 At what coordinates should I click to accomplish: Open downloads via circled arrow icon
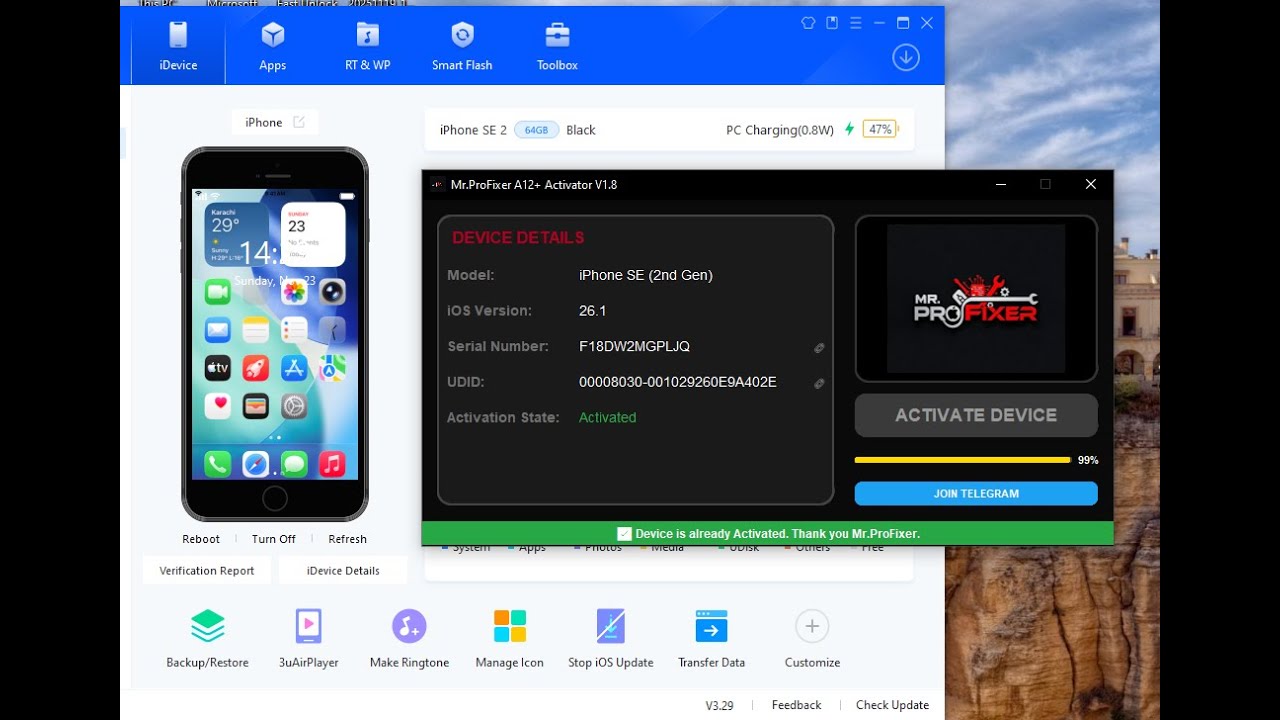point(906,57)
